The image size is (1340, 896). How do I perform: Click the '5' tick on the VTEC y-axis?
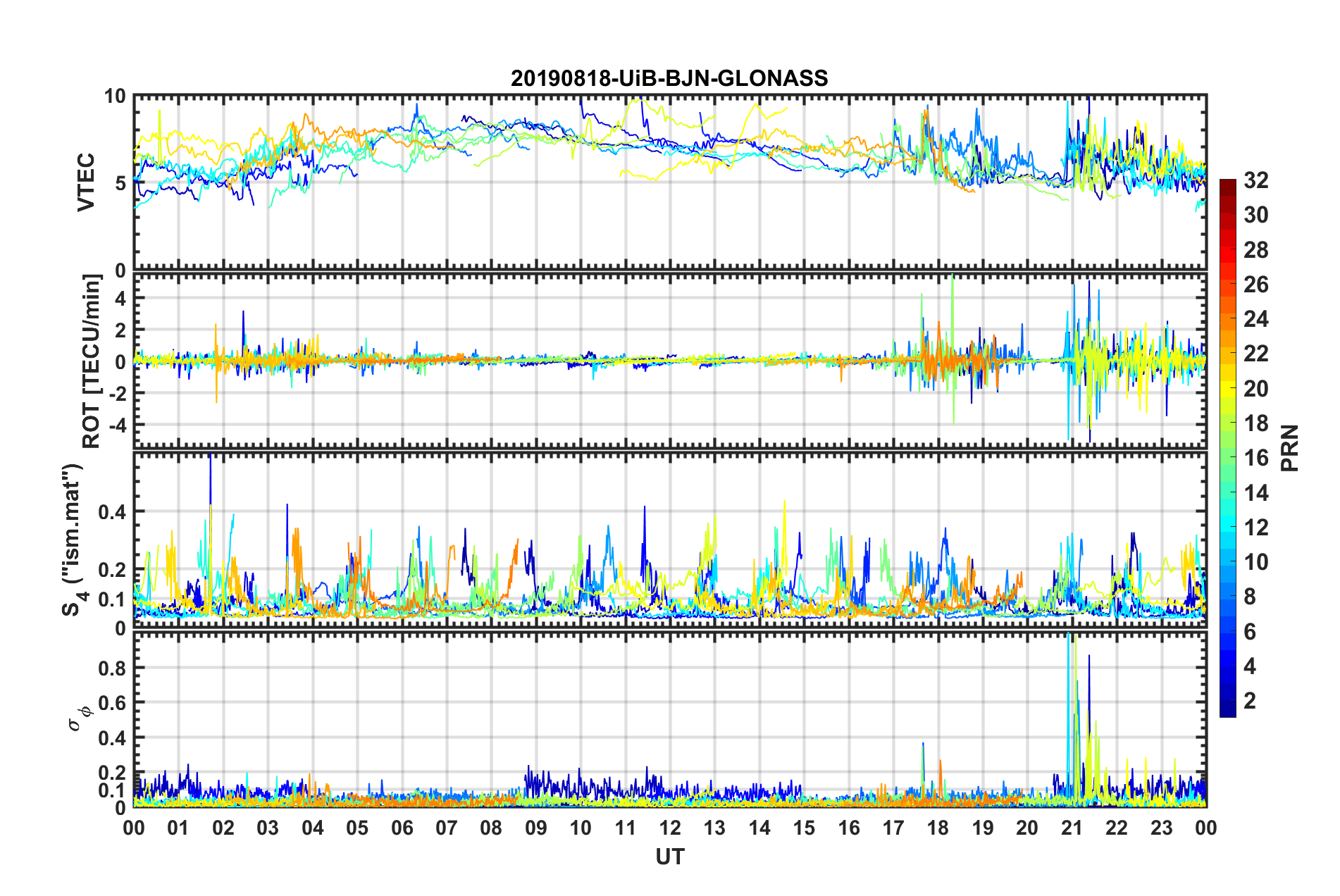pos(120,183)
